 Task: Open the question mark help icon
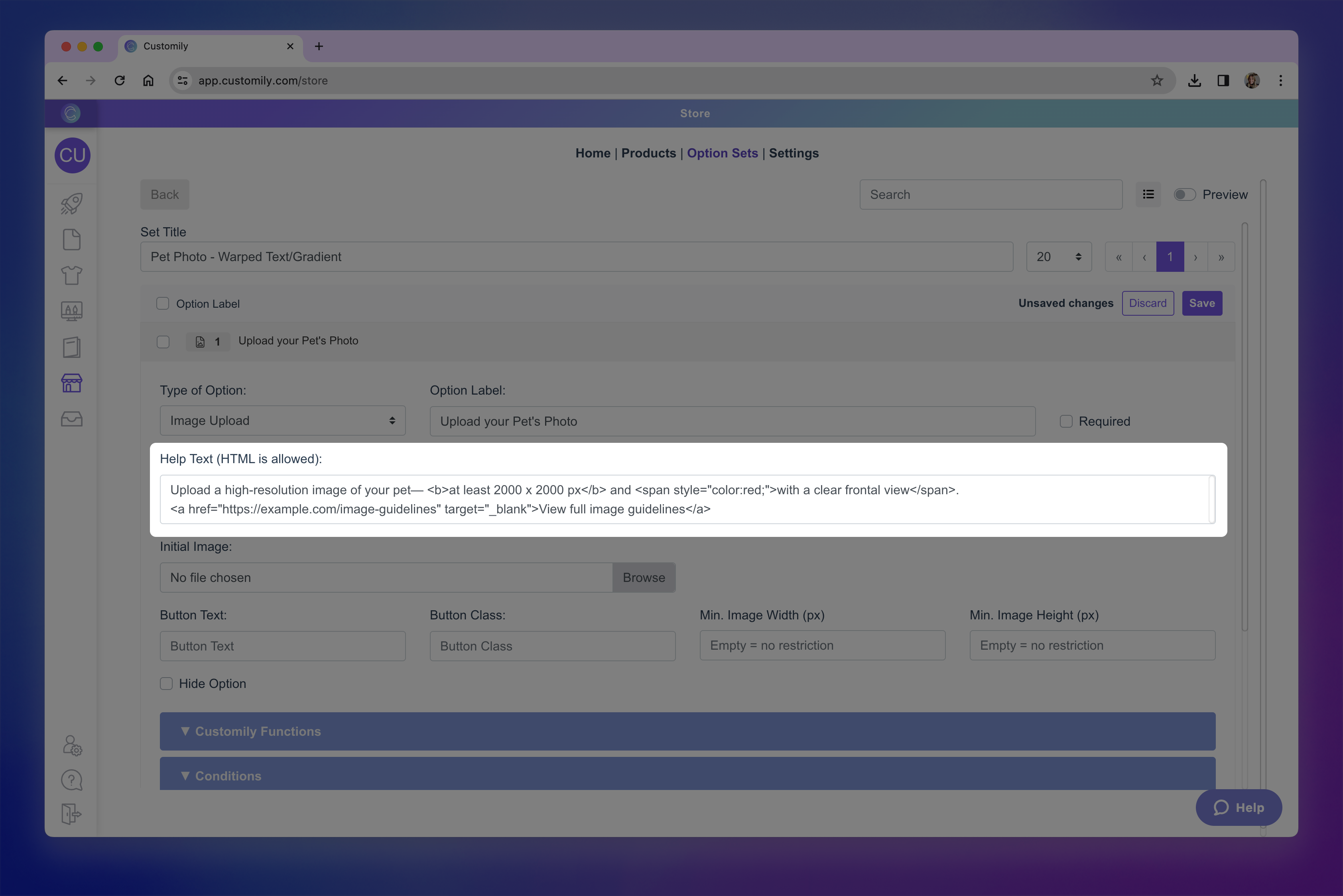tap(71, 780)
